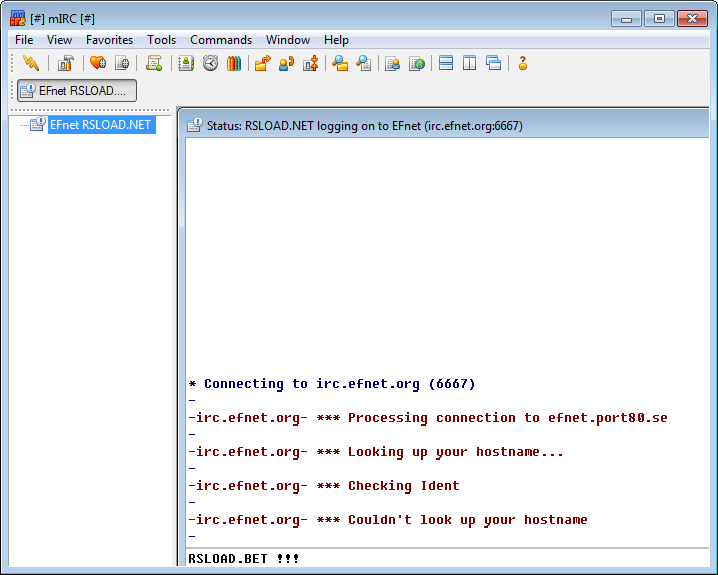Open the File menu
718x575 pixels.
pos(24,40)
